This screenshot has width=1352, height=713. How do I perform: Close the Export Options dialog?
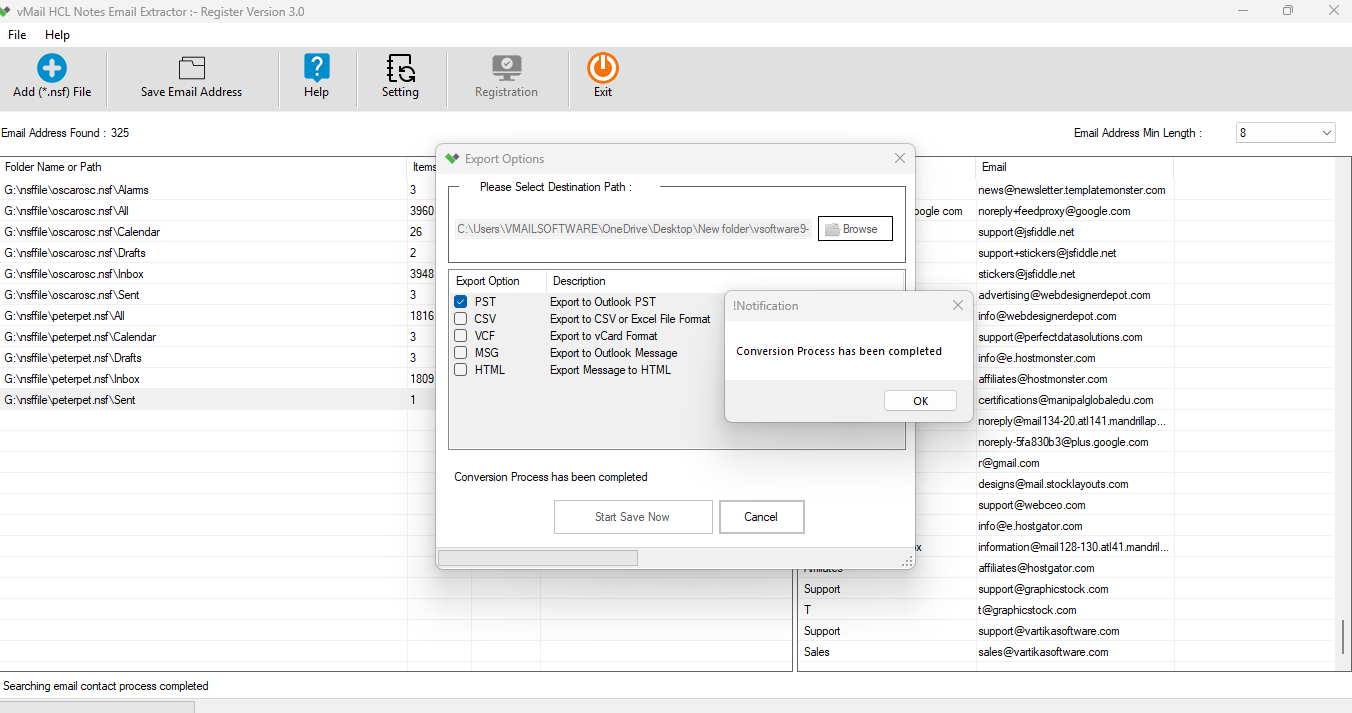point(899,158)
